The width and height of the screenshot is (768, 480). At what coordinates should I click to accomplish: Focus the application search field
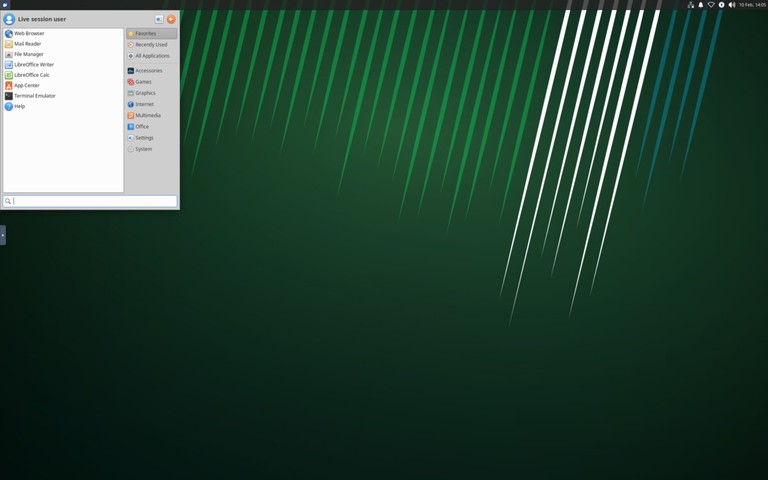point(90,201)
